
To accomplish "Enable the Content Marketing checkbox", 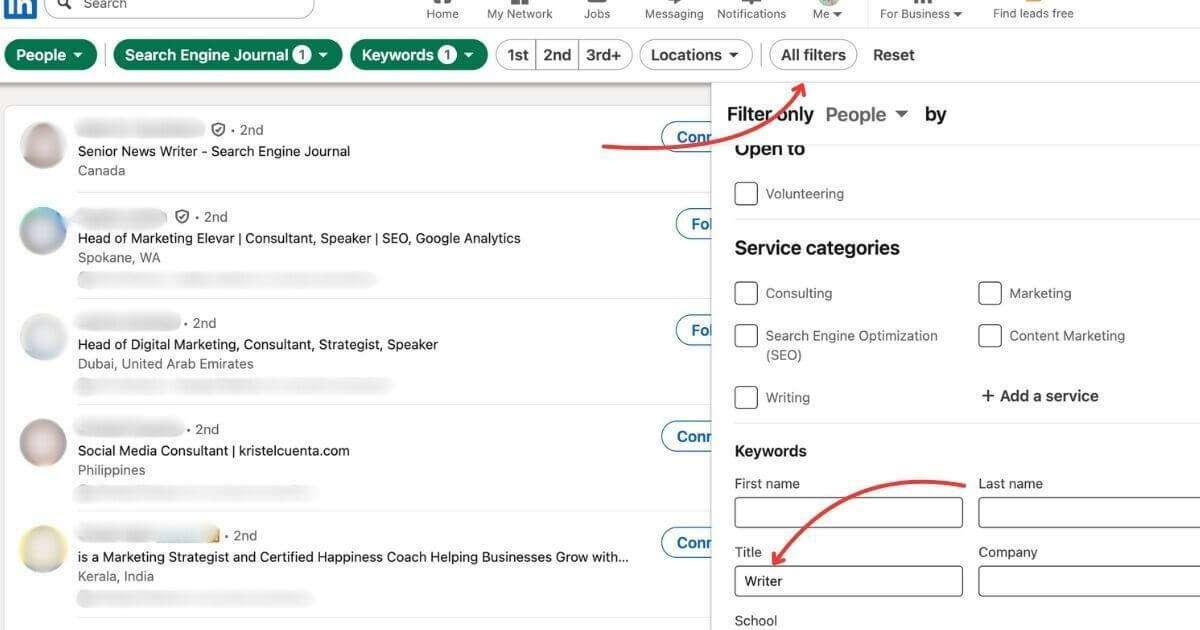I will (990, 335).
